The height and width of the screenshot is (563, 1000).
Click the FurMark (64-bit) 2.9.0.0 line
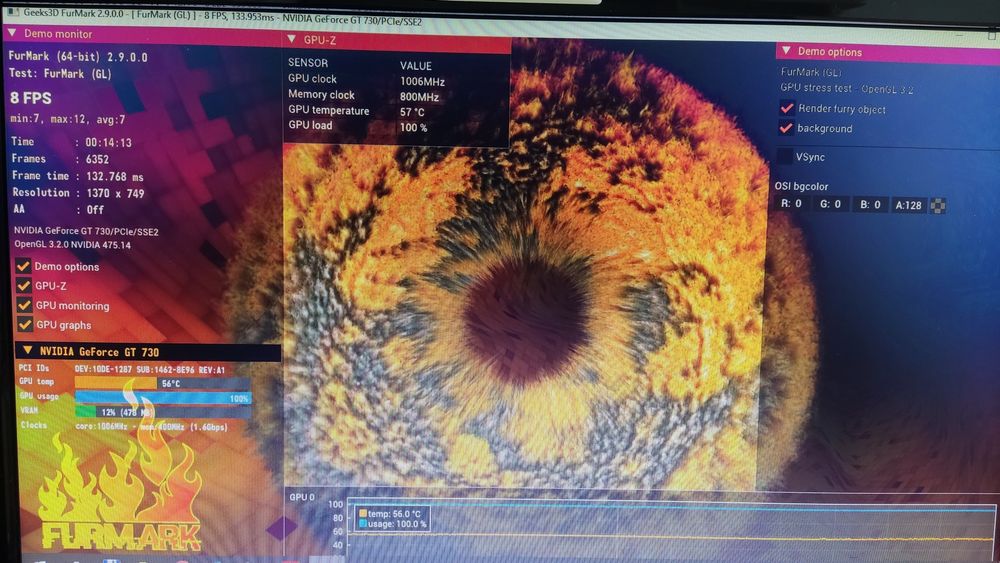(78, 57)
